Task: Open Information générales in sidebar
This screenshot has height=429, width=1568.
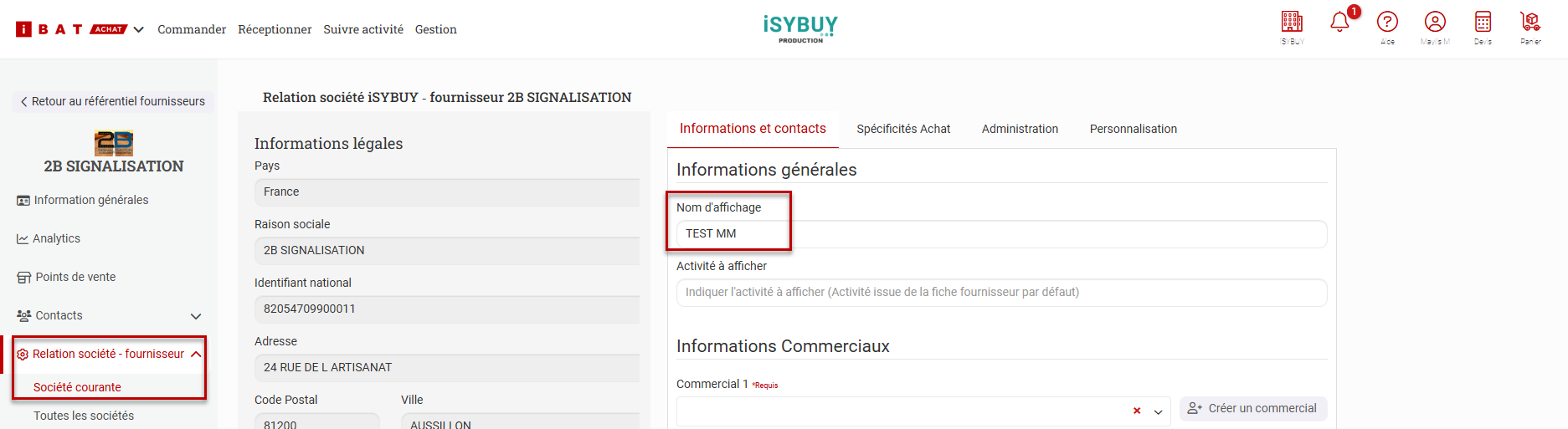Action: click(x=91, y=200)
